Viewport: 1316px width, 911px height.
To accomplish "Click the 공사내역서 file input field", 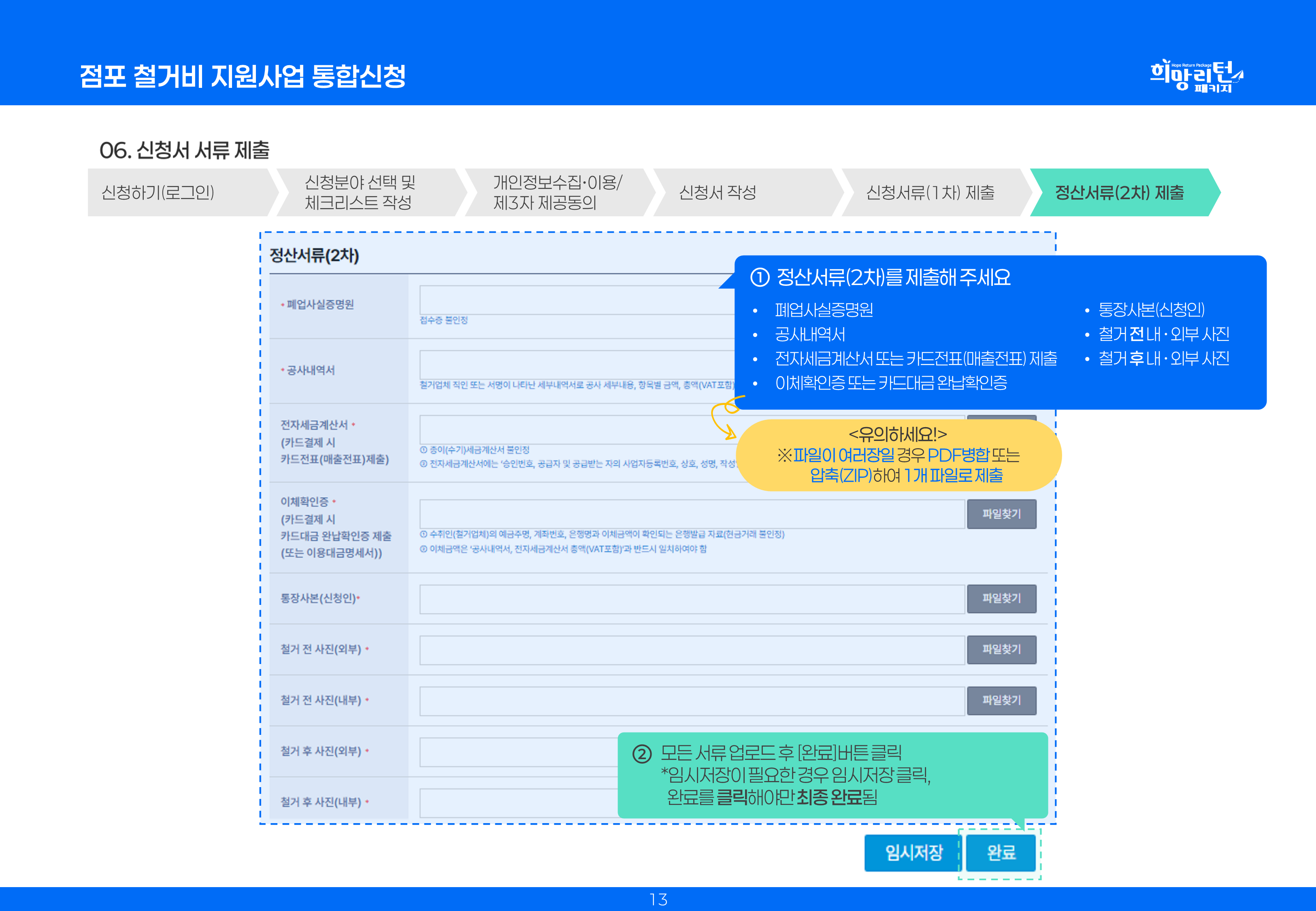I will coord(576,364).
